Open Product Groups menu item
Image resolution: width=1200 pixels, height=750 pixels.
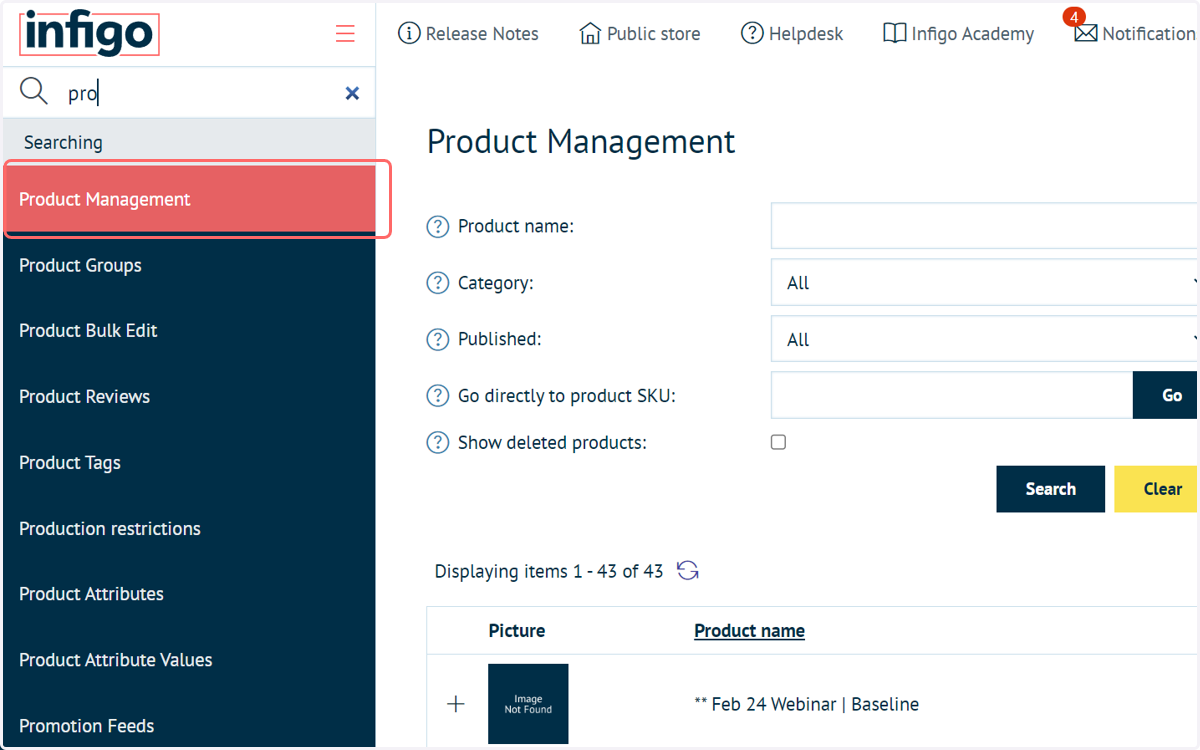coord(189,265)
